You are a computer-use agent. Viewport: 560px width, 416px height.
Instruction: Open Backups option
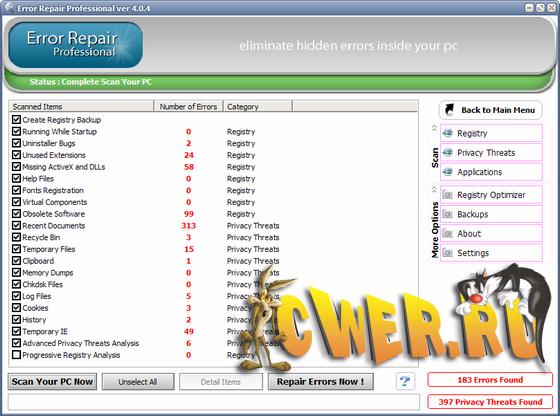[x=491, y=214]
